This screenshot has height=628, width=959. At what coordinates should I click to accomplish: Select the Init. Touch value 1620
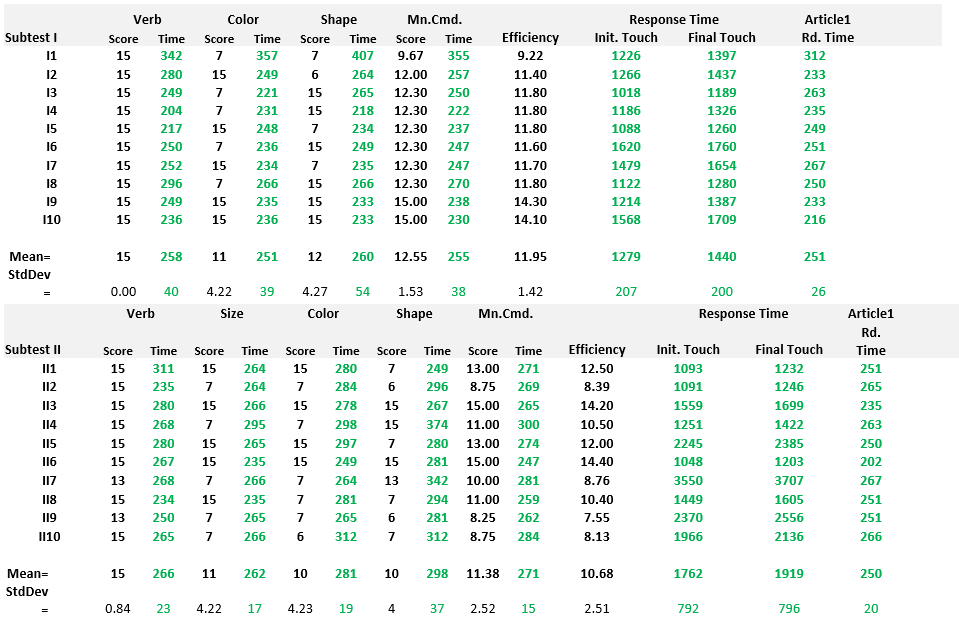click(626, 147)
